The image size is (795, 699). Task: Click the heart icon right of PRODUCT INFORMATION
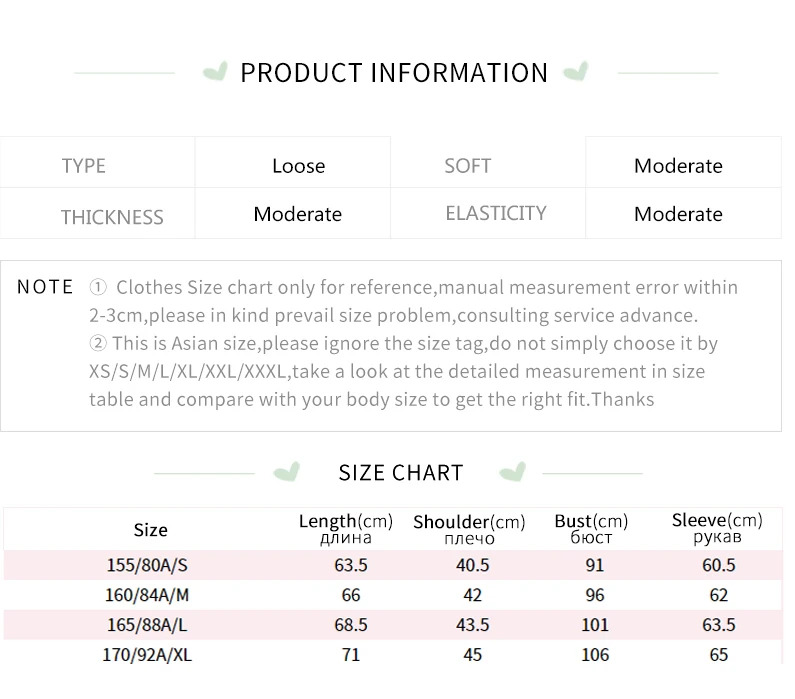pyautogui.click(x=576, y=73)
